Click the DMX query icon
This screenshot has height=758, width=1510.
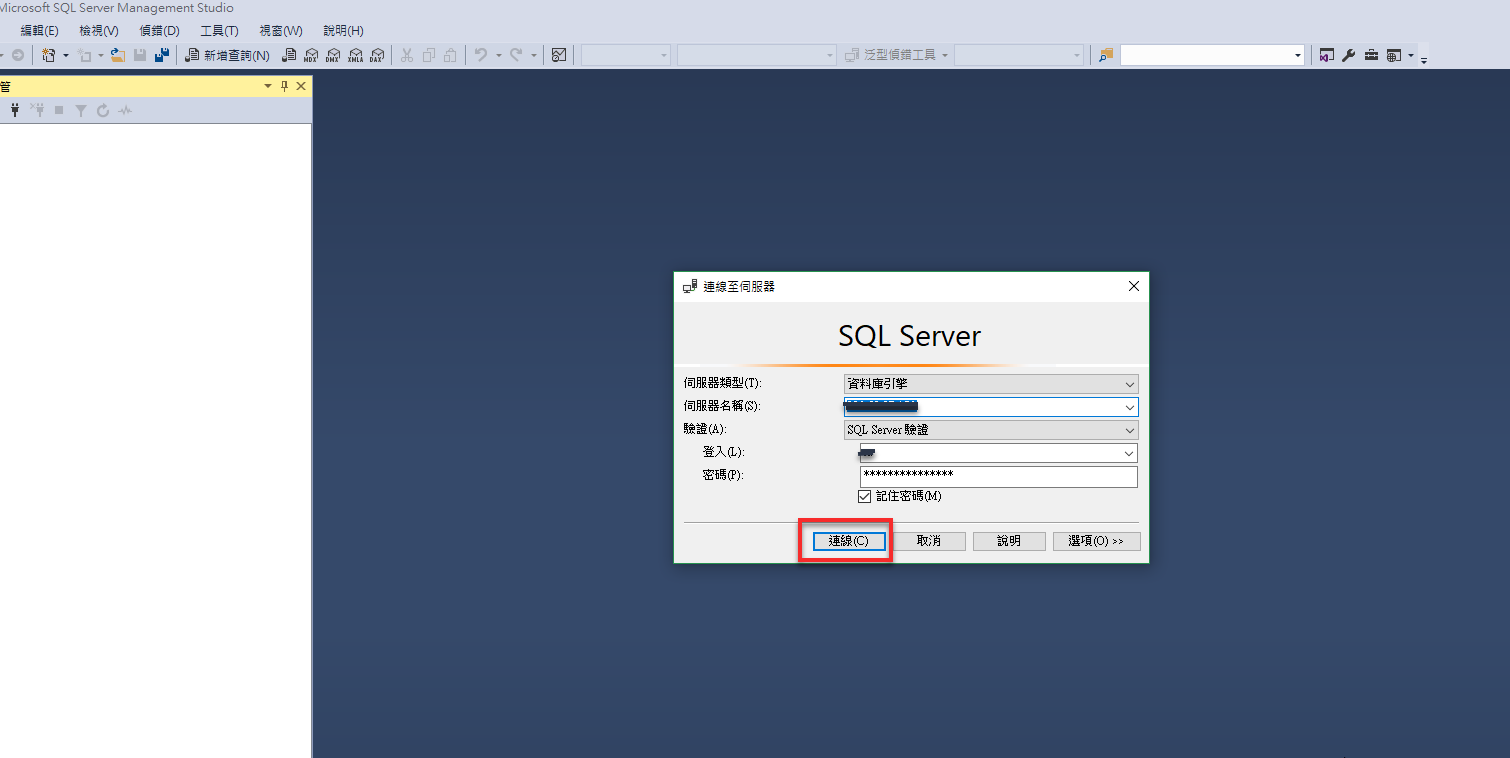[x=333, y=55]
